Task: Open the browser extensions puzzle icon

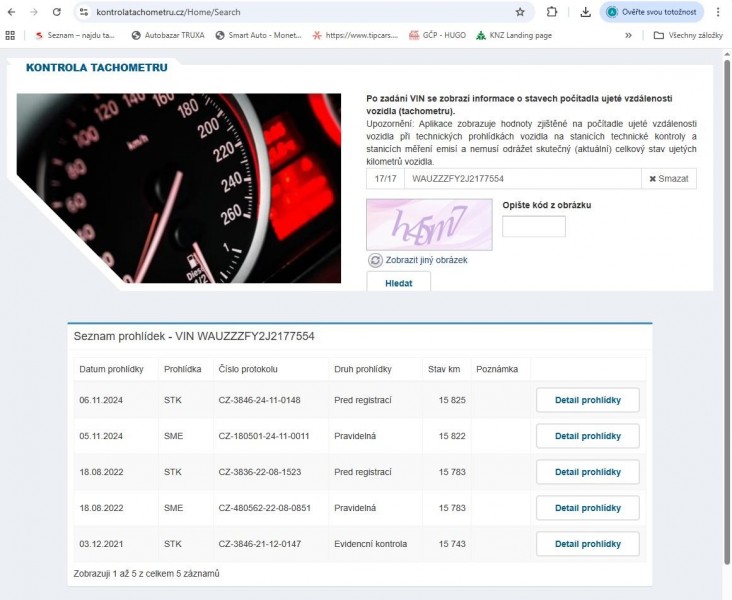Action: pos(552,12)
